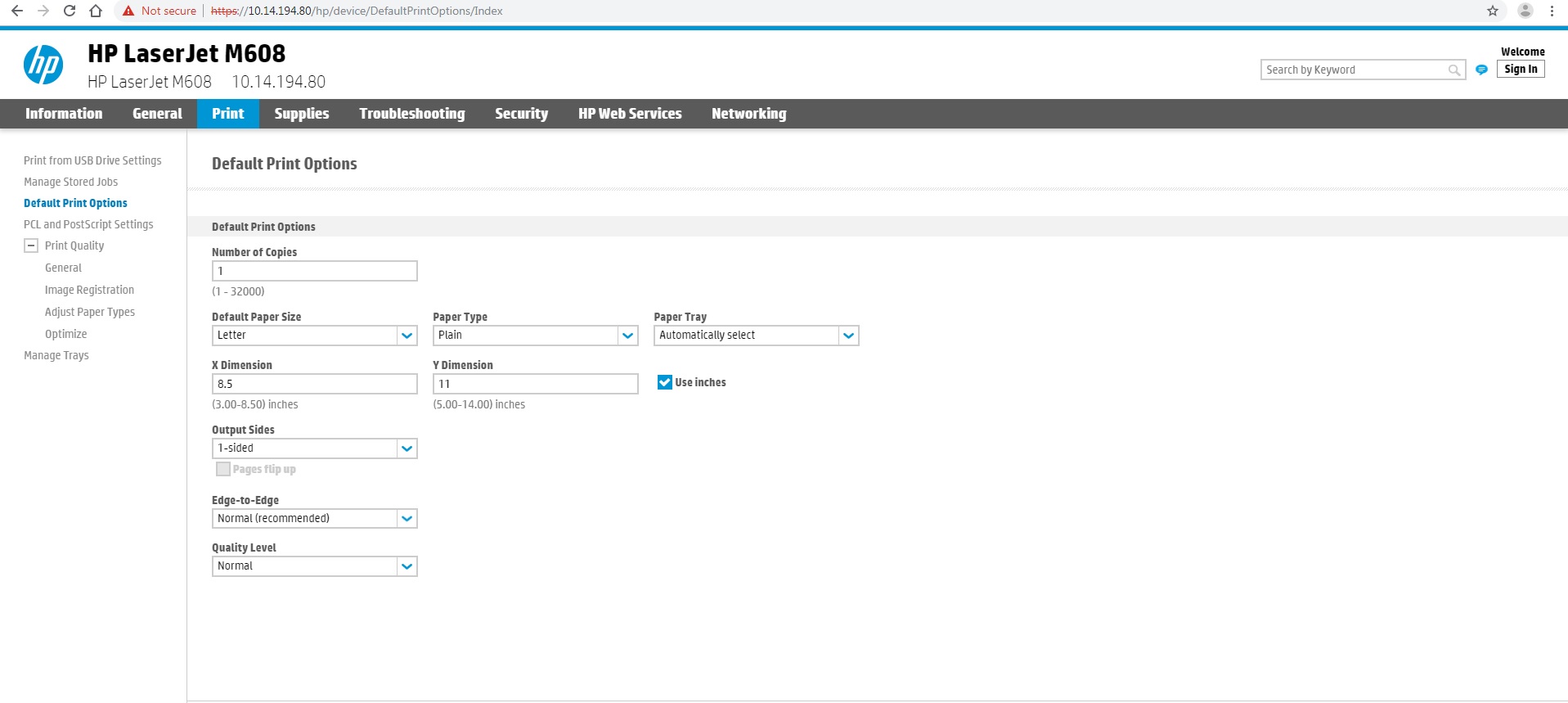
Task: Click the HP LaserJet M608 title
Action: click(x=186, y=53)
